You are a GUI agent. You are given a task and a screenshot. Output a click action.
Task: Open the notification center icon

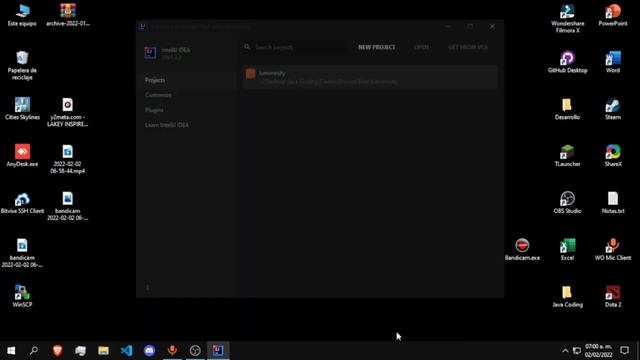(624, 351)
